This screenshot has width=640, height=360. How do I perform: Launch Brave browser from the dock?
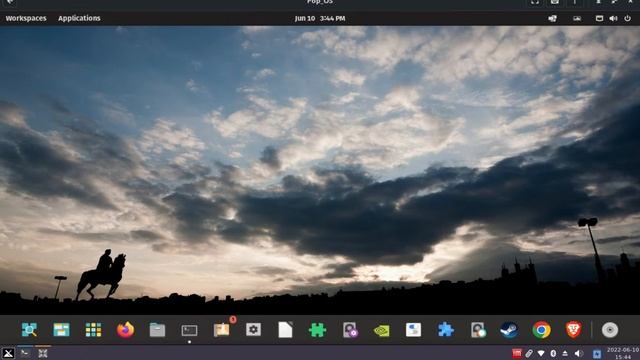pos(573,330)
